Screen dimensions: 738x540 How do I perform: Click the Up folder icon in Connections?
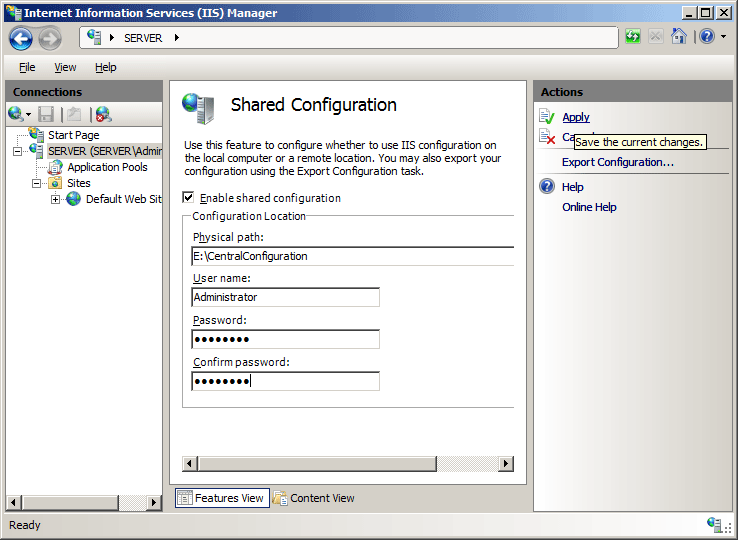74,114
